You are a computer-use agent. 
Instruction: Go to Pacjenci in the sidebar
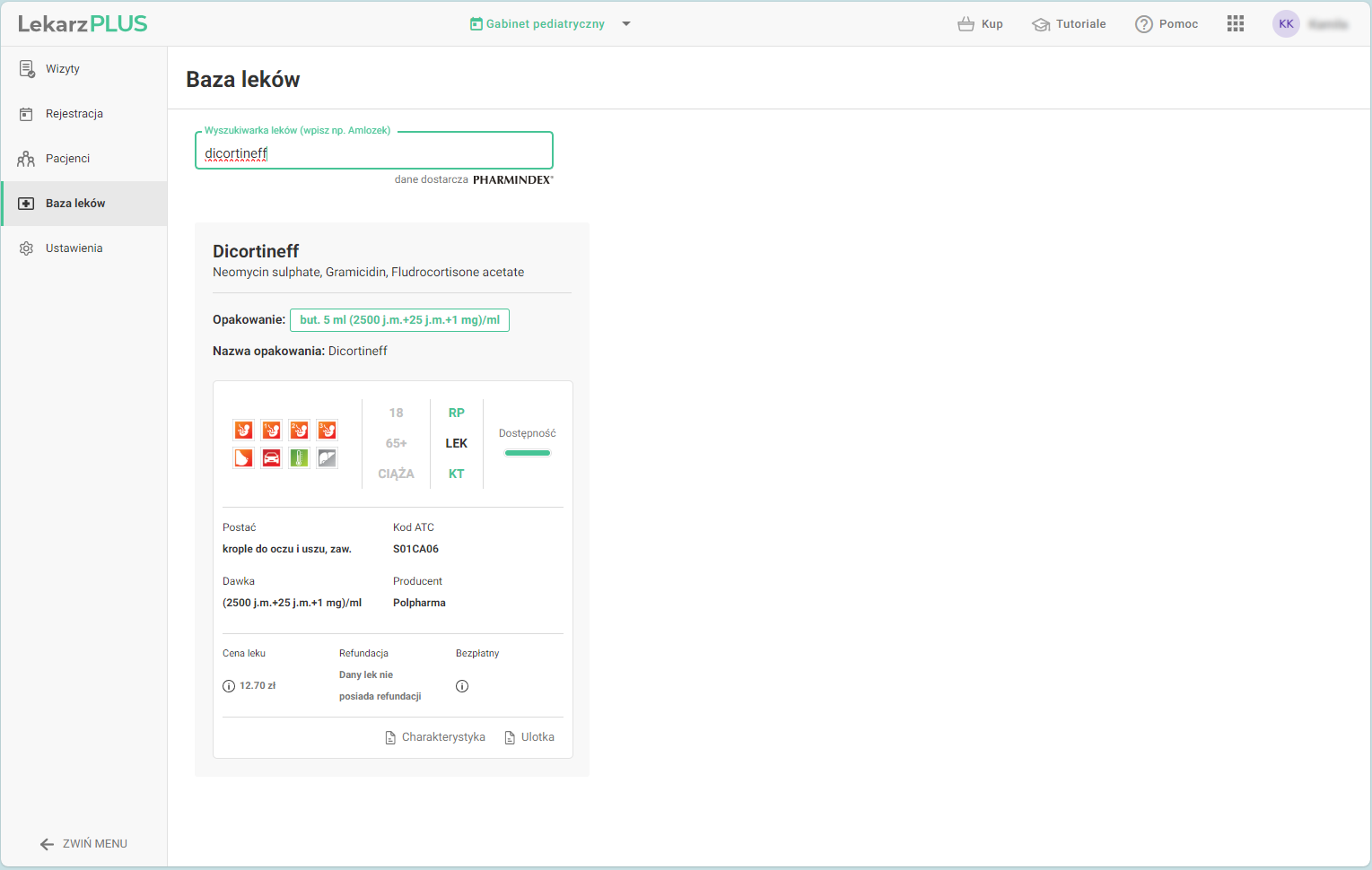[x=67, y=159]
